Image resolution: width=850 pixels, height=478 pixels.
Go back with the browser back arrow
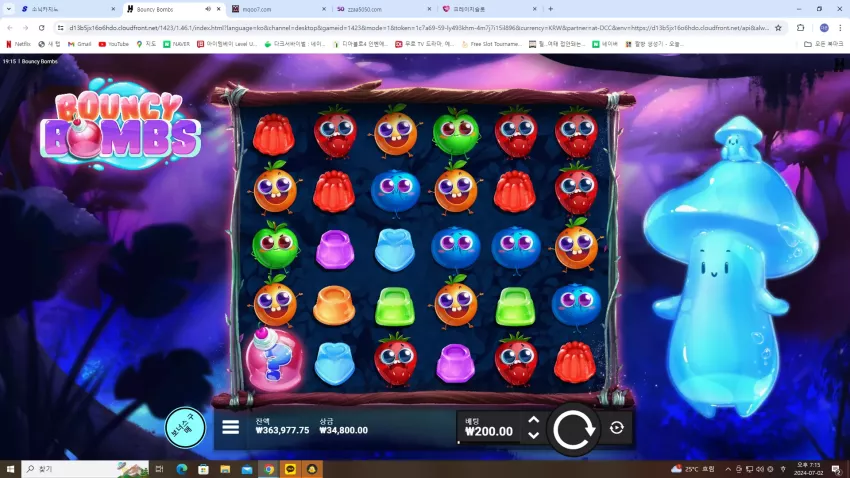tap(10, 28)
